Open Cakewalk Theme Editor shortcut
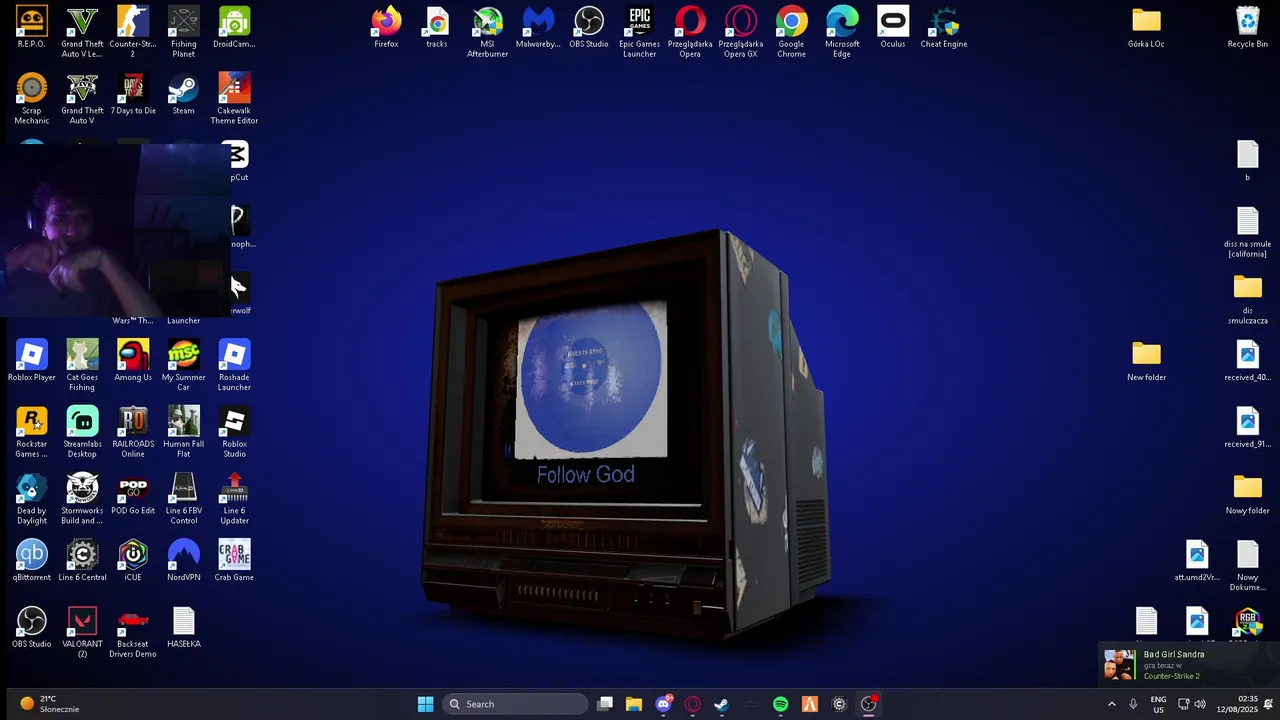Viewport: 1280px width, 720px height. point(234,99)
